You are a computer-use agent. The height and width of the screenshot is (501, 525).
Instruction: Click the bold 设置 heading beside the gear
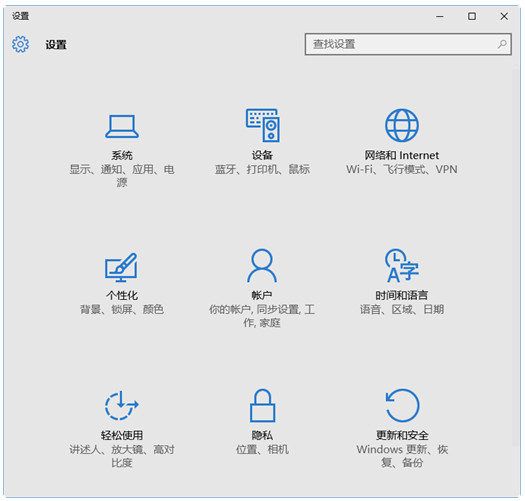pyautogui.click(x=56, y=45)
